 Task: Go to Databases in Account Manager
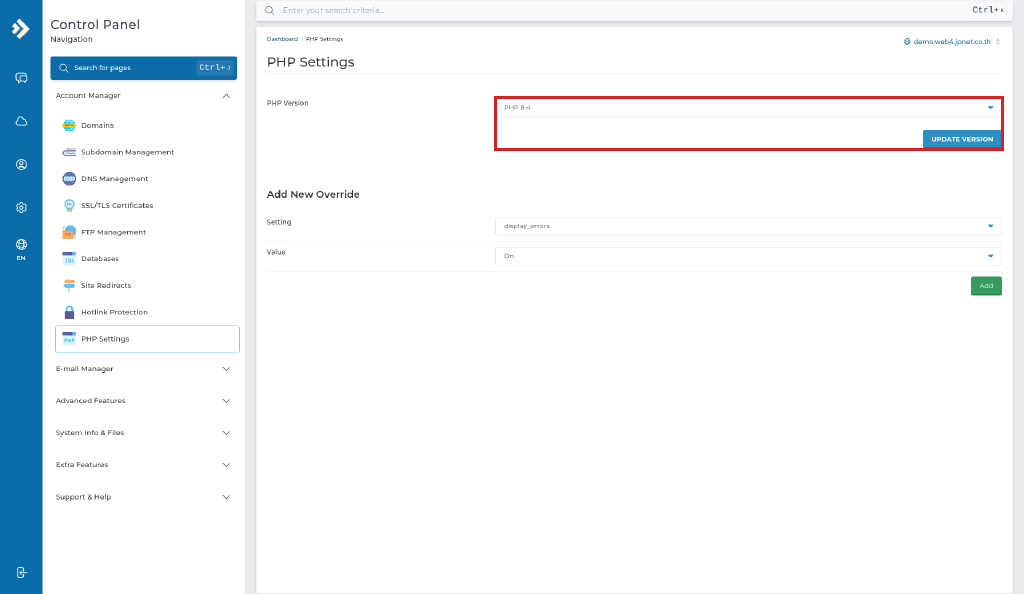pyautogui.click(x=100, y=258)
